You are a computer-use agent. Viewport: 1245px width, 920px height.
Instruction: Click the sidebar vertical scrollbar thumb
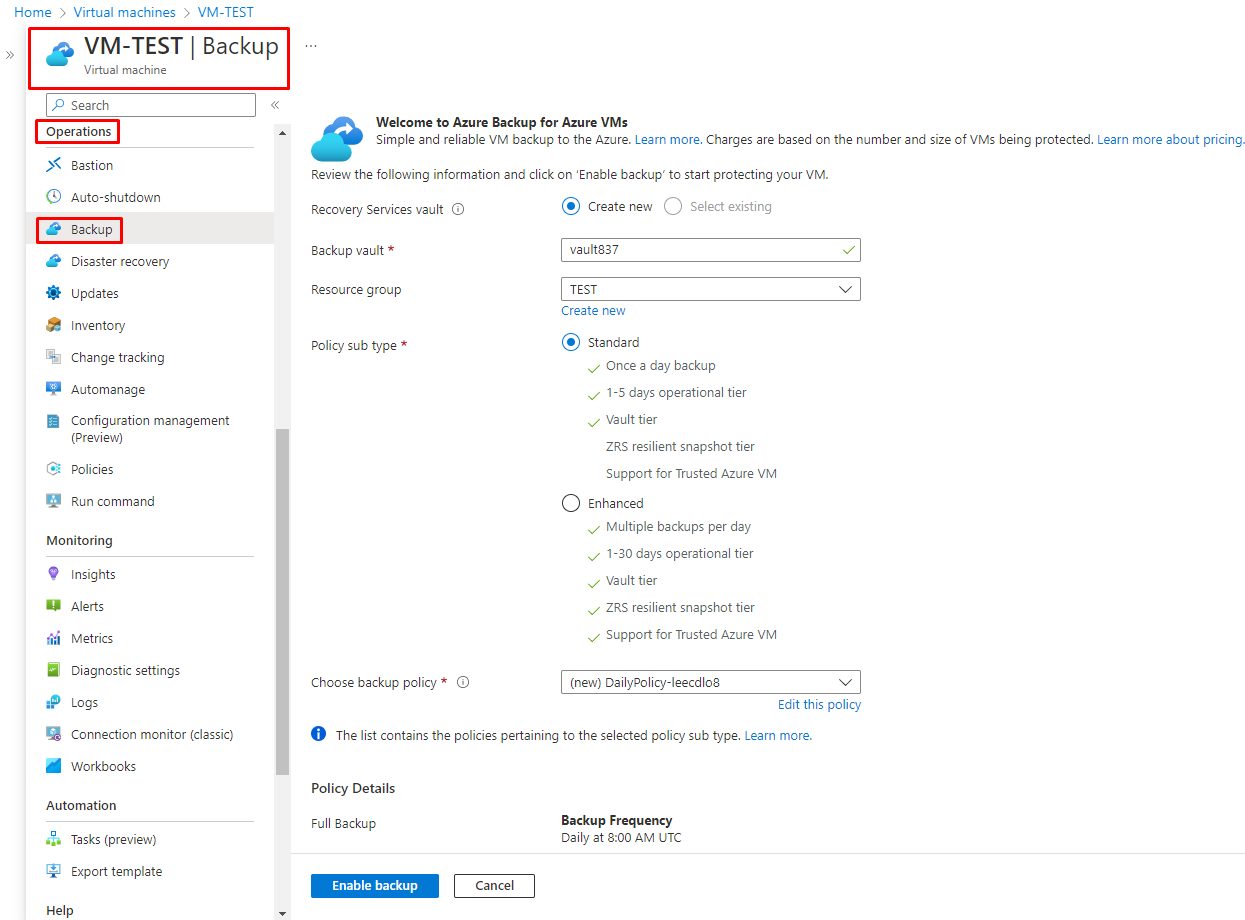282,600
